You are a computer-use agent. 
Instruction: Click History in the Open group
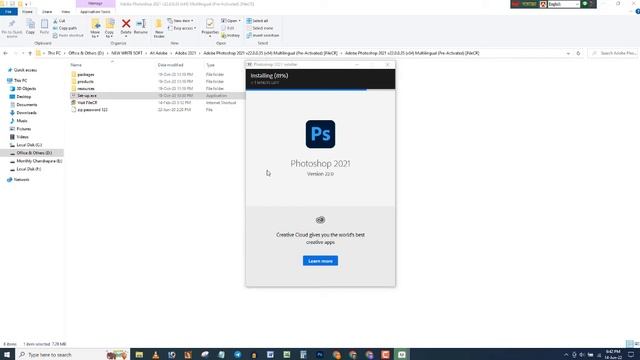[231, 36]
